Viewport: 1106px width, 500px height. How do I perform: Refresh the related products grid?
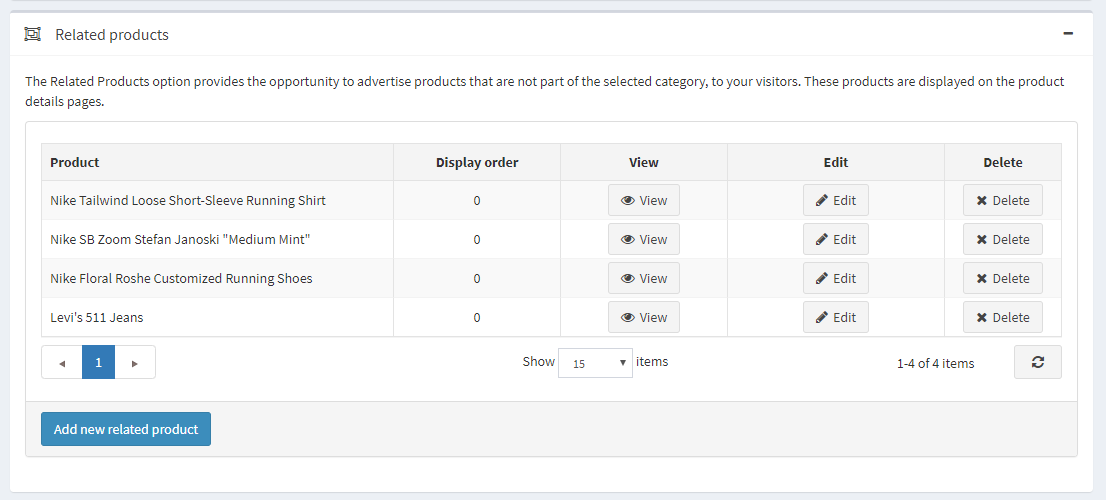click(1037, 362)
